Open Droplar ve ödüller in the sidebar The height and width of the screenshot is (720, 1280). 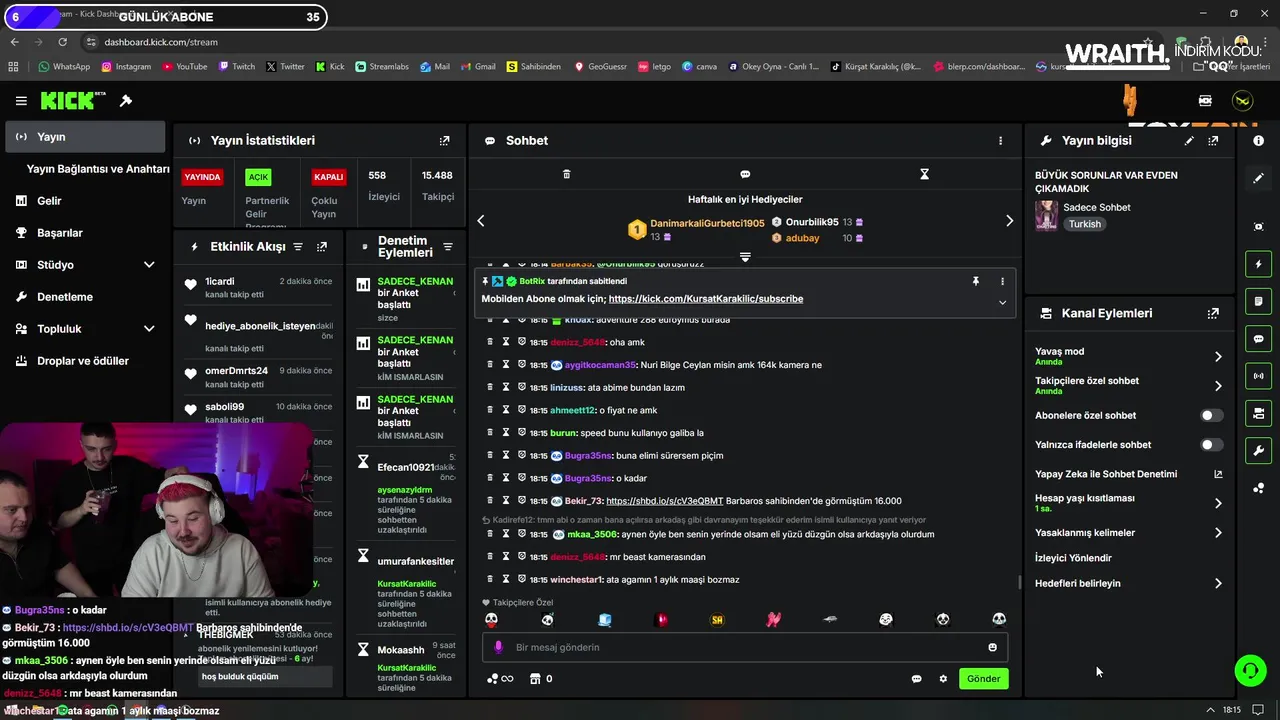pyautogui.click(x=85, y=361)
